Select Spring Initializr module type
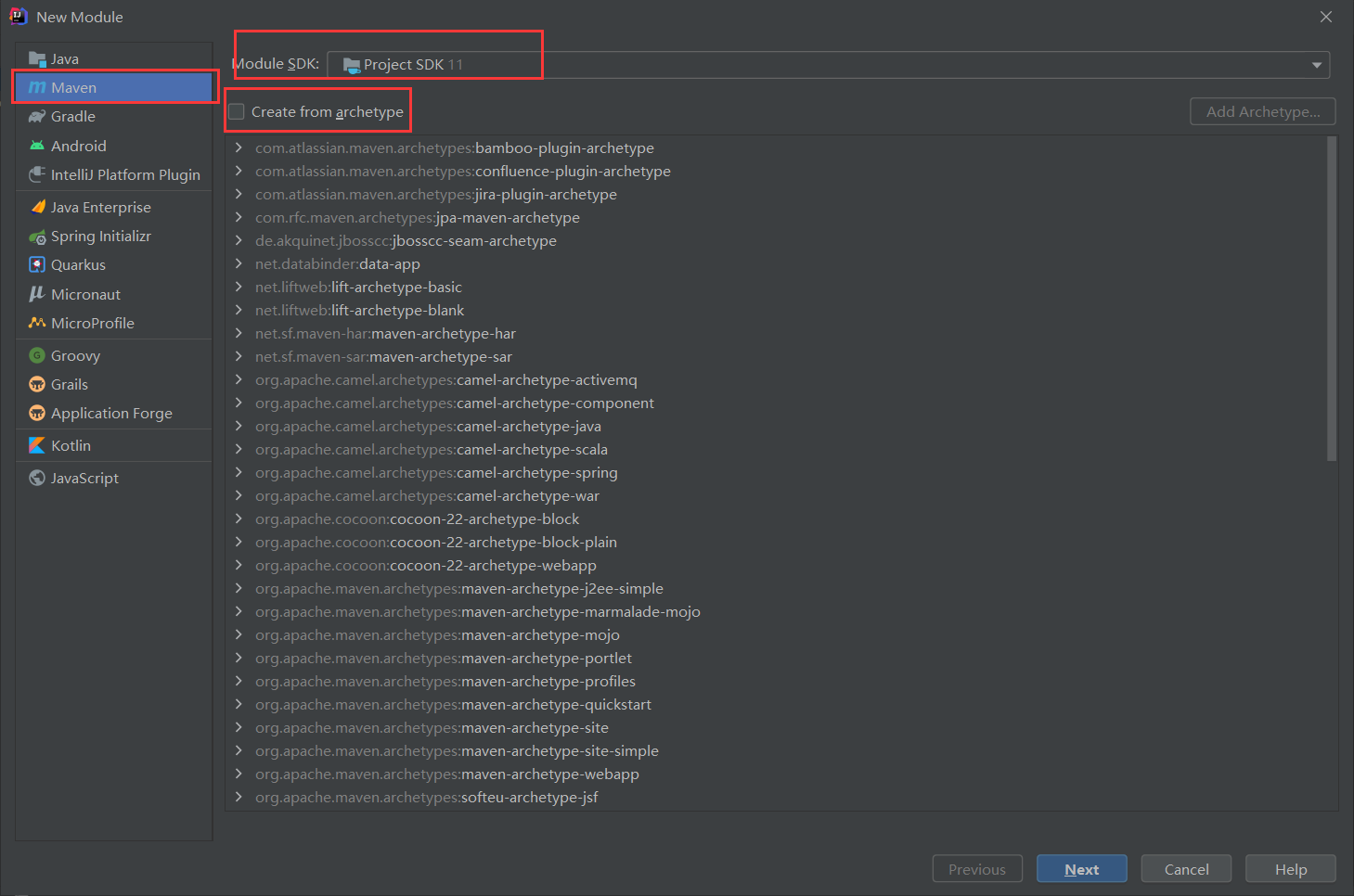The height and width of the screenshot is (896, 1354). point(114,237)
